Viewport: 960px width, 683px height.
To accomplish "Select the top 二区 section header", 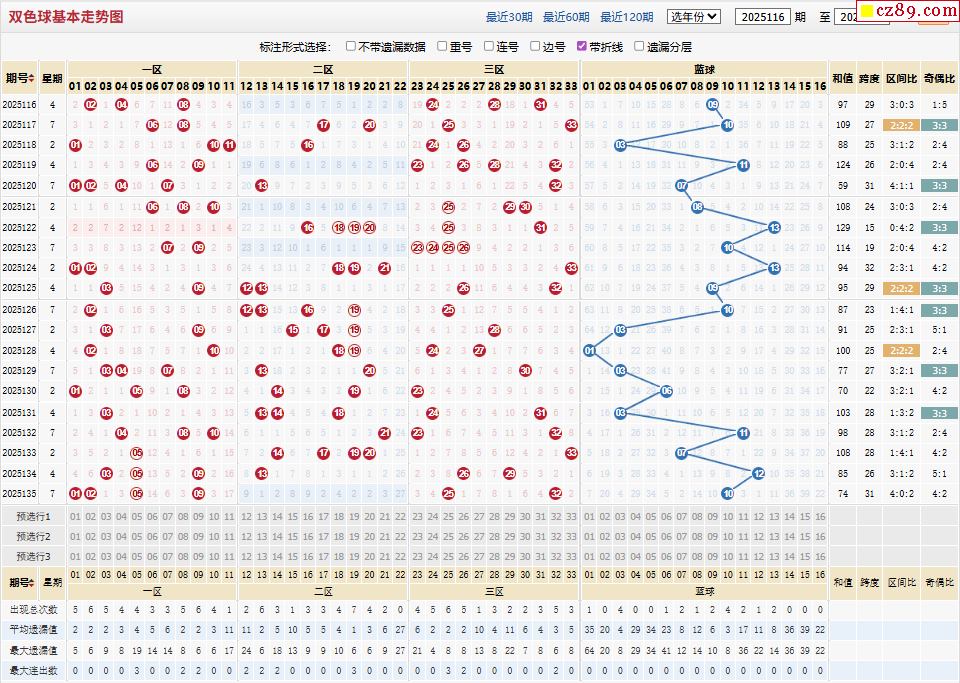I will click(323, 69).
